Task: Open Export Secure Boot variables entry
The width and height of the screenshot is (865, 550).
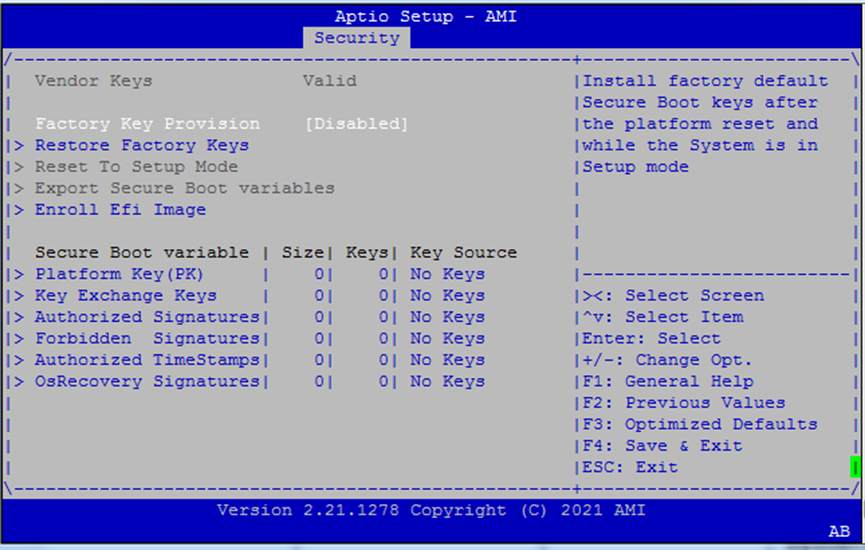Action: (185, 188)
